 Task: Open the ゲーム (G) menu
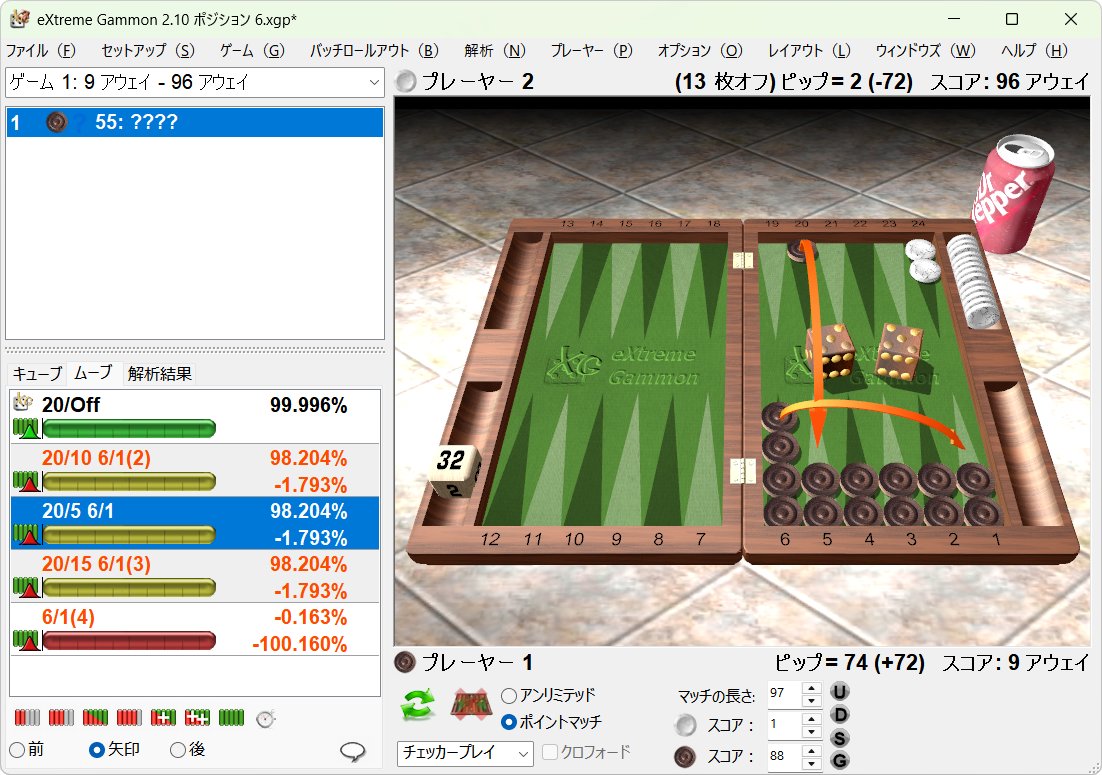(x=252, y=51)
